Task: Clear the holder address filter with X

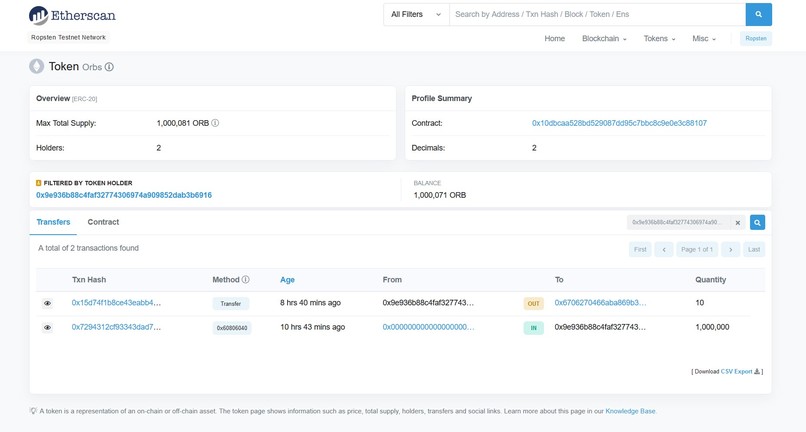Action: (738, 223)
